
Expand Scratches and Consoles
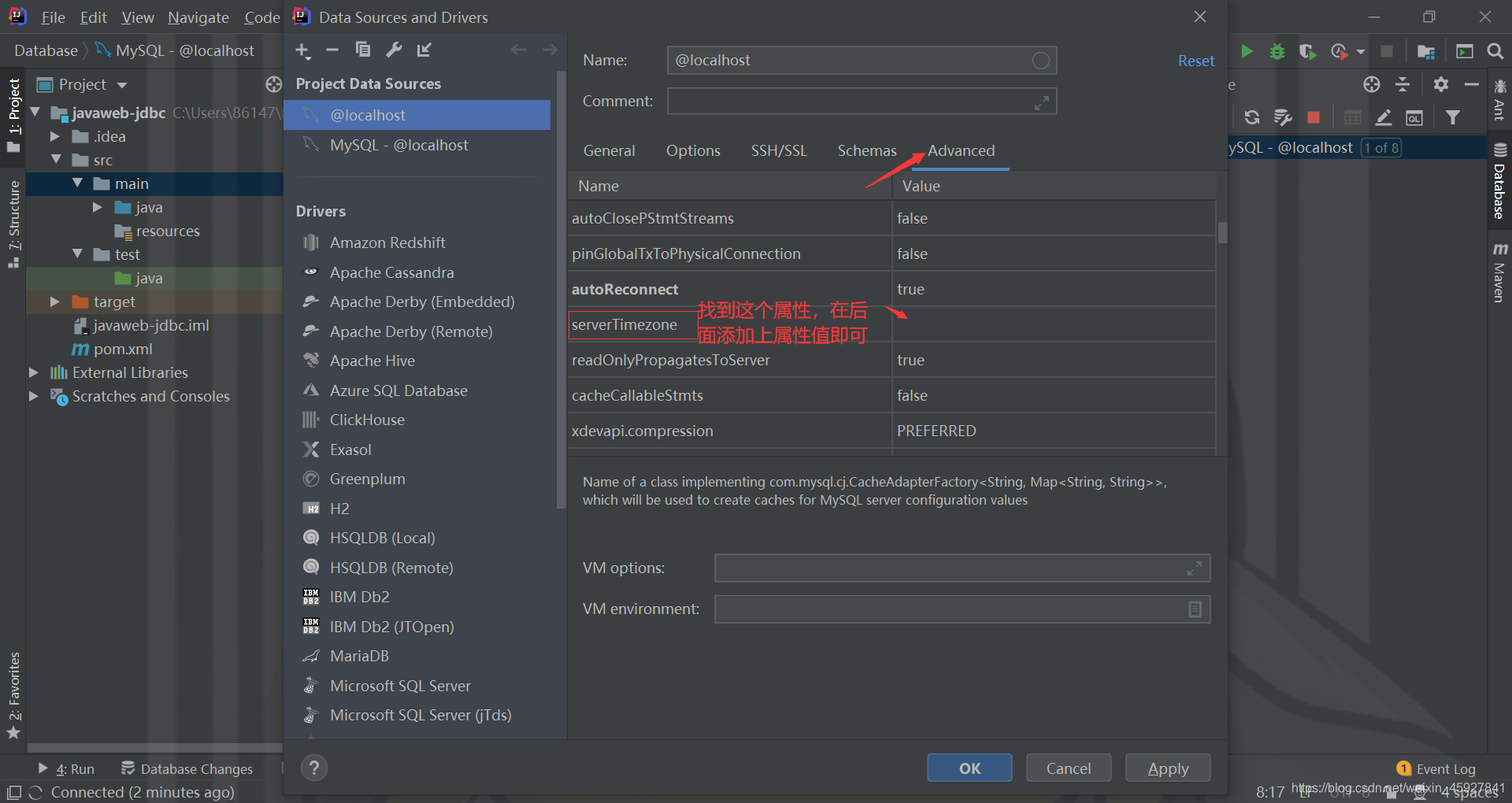(34, 396)
